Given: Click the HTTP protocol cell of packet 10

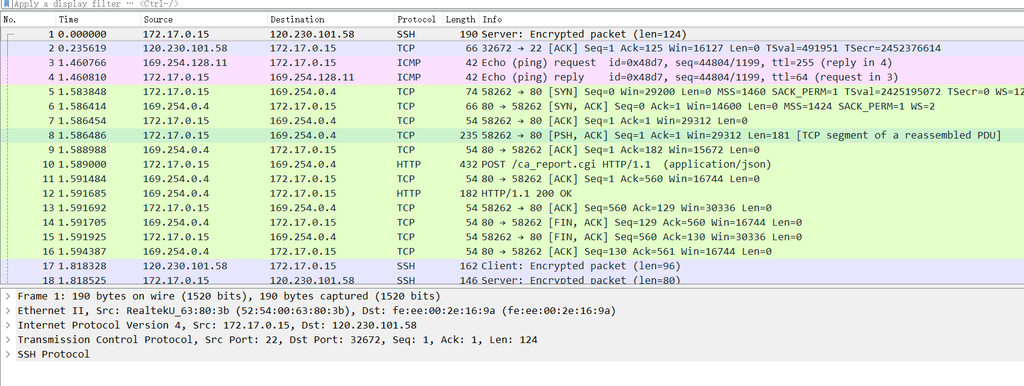Looking at the screenshot, I should 409,165.
